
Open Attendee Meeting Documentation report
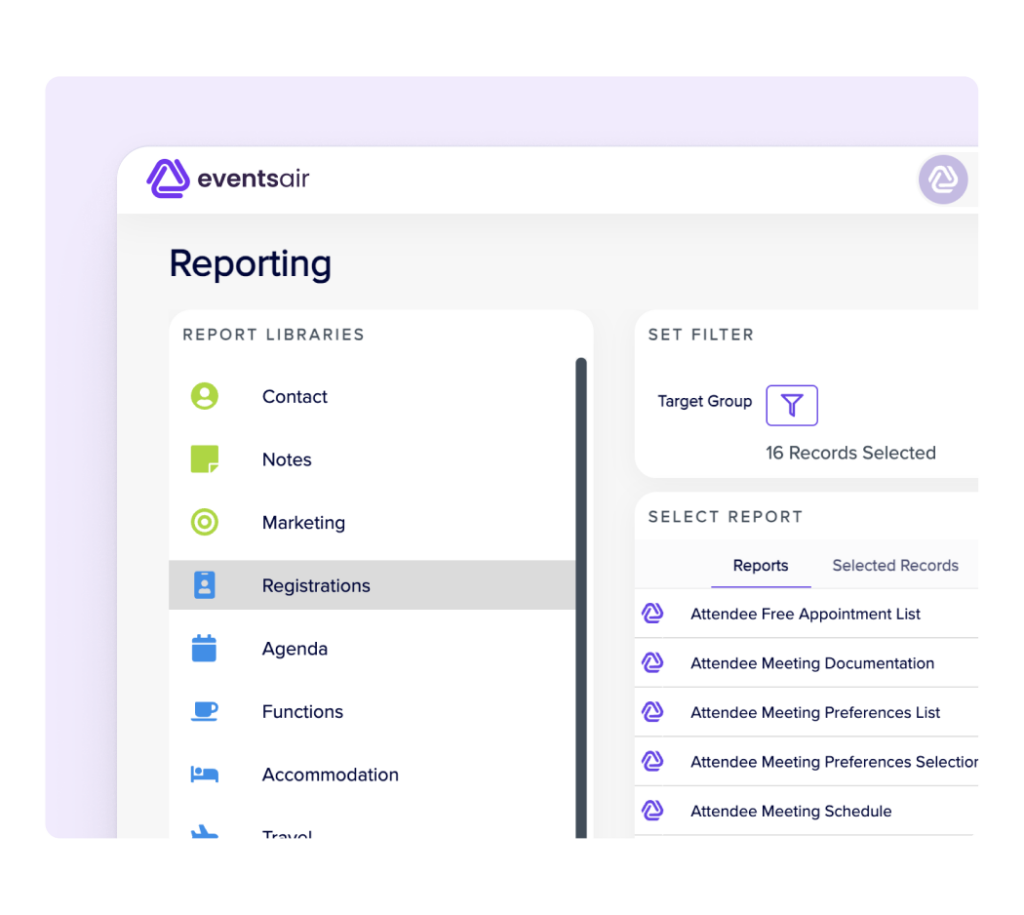[x=812, y=663]
